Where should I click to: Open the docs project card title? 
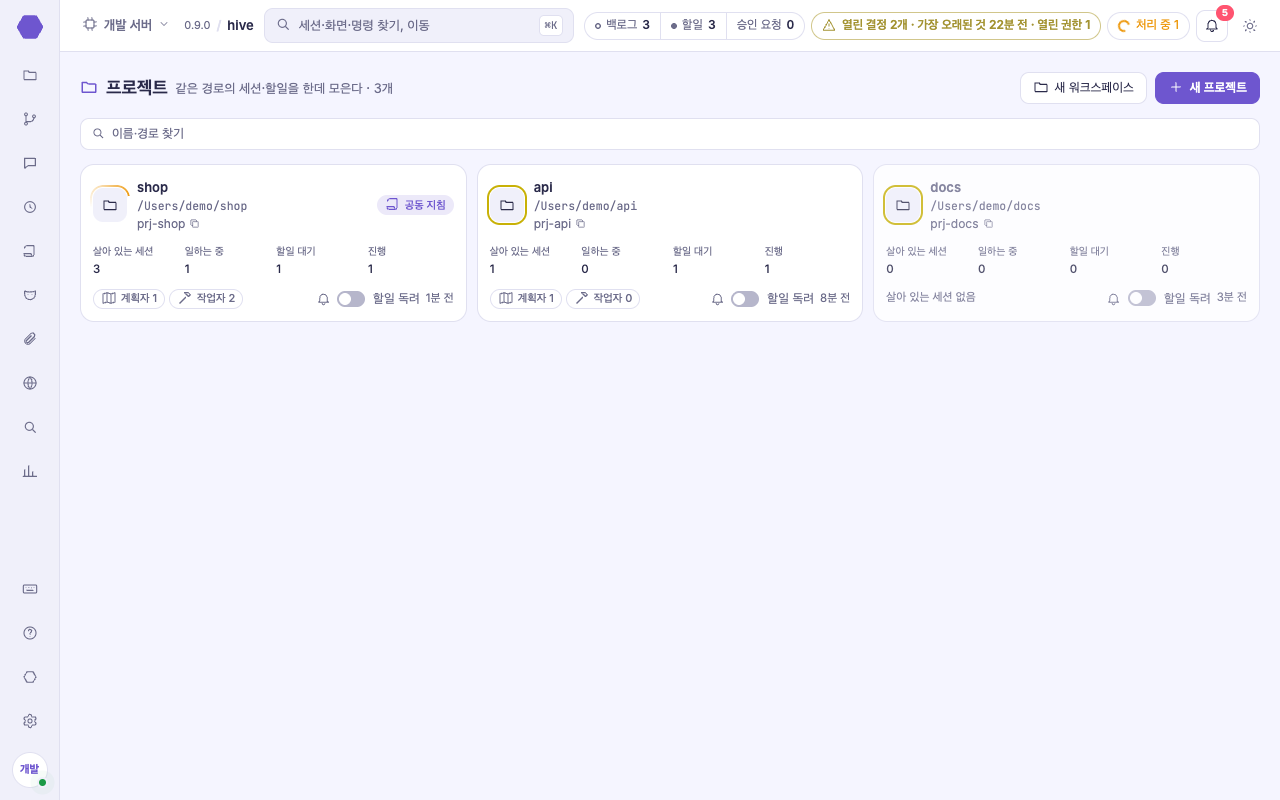pos(945,188)
